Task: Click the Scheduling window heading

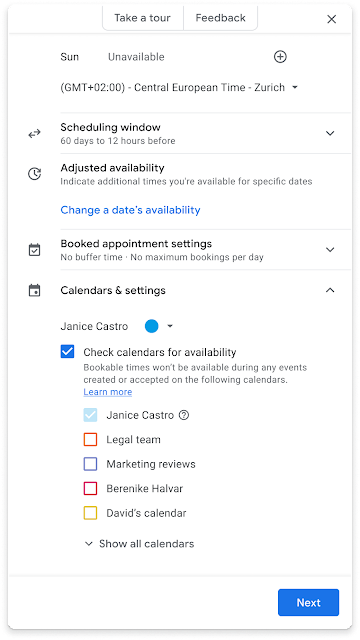Action: (111, 127)
